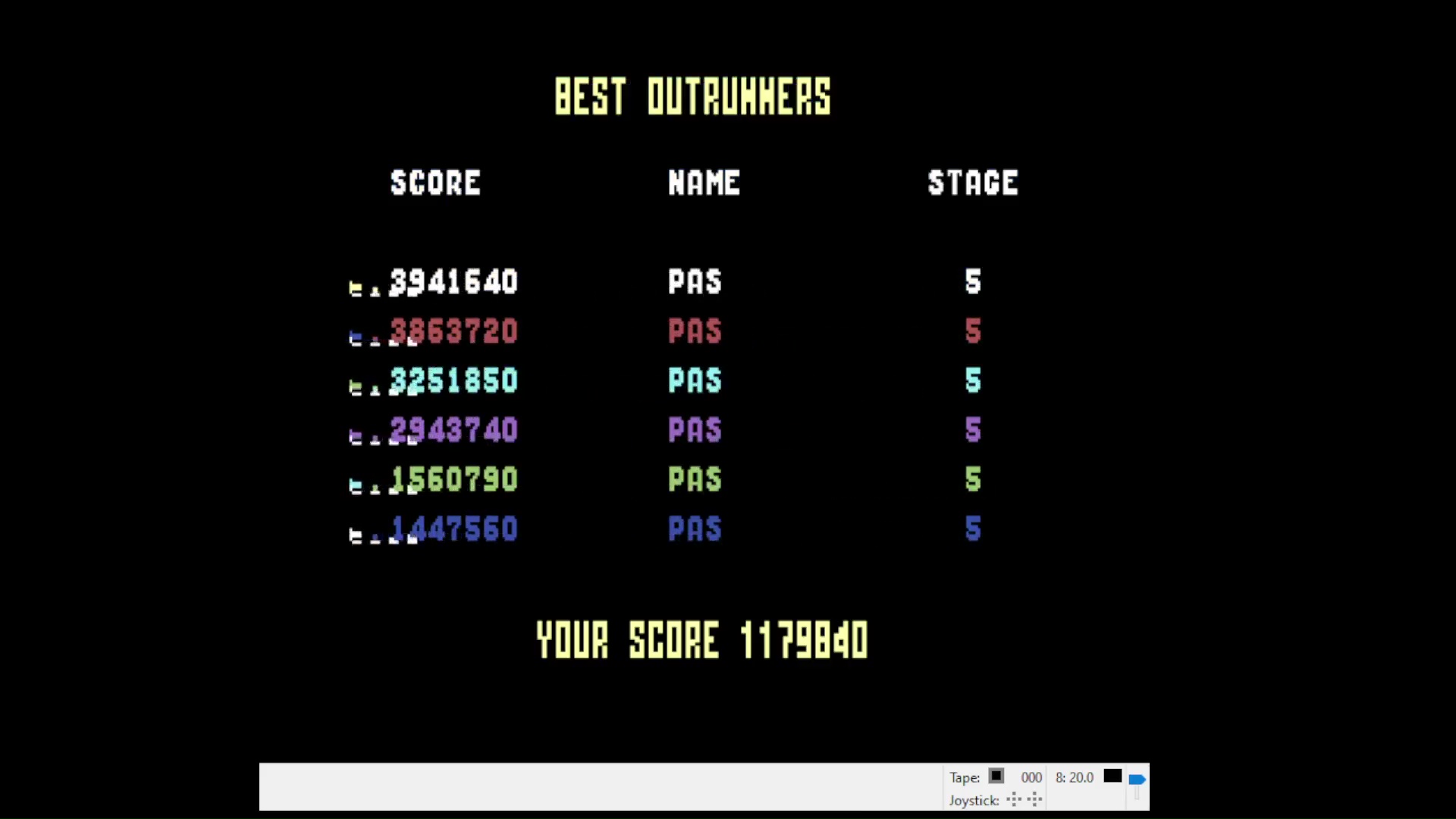Screen dimensions: 1456x819
Task: Click the tape counter 000
Action: 1031,777
